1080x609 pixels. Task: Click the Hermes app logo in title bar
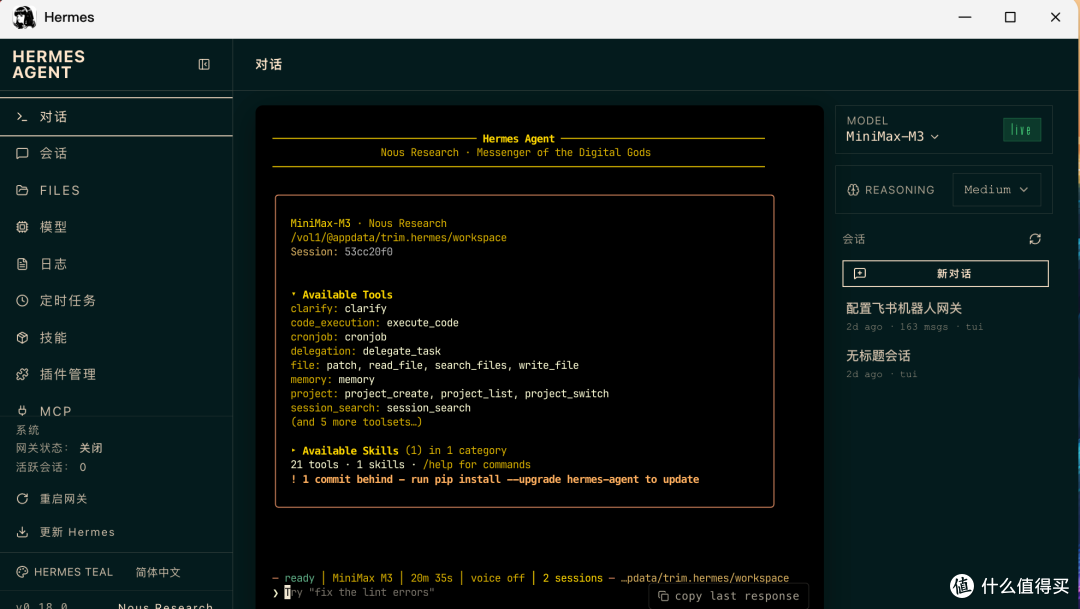[x=24, y=17]
